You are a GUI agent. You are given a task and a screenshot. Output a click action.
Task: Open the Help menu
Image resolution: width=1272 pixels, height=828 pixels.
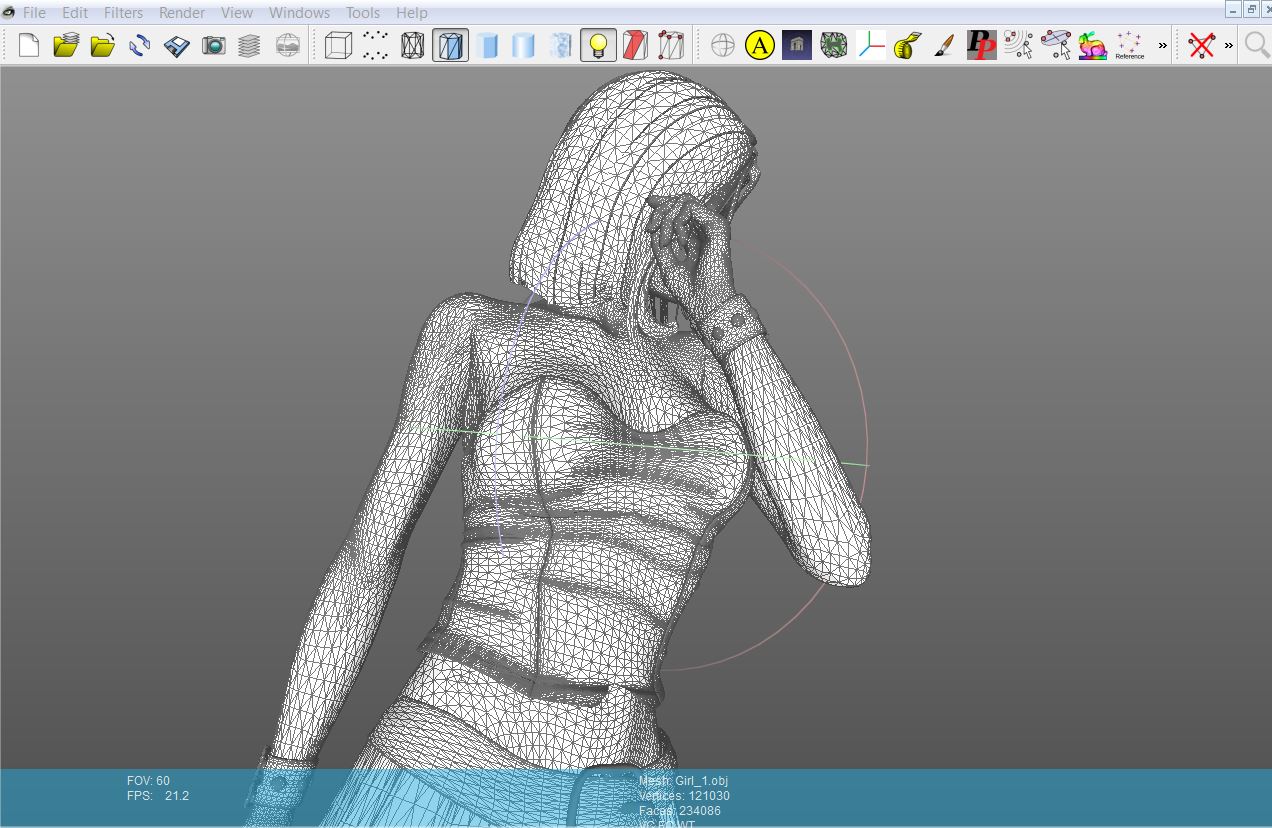point(412,13)
